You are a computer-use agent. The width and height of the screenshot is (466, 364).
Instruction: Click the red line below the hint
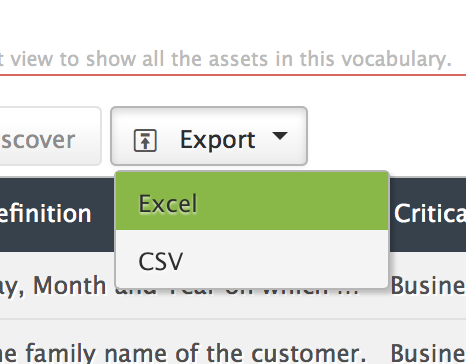tap(233, 75)
